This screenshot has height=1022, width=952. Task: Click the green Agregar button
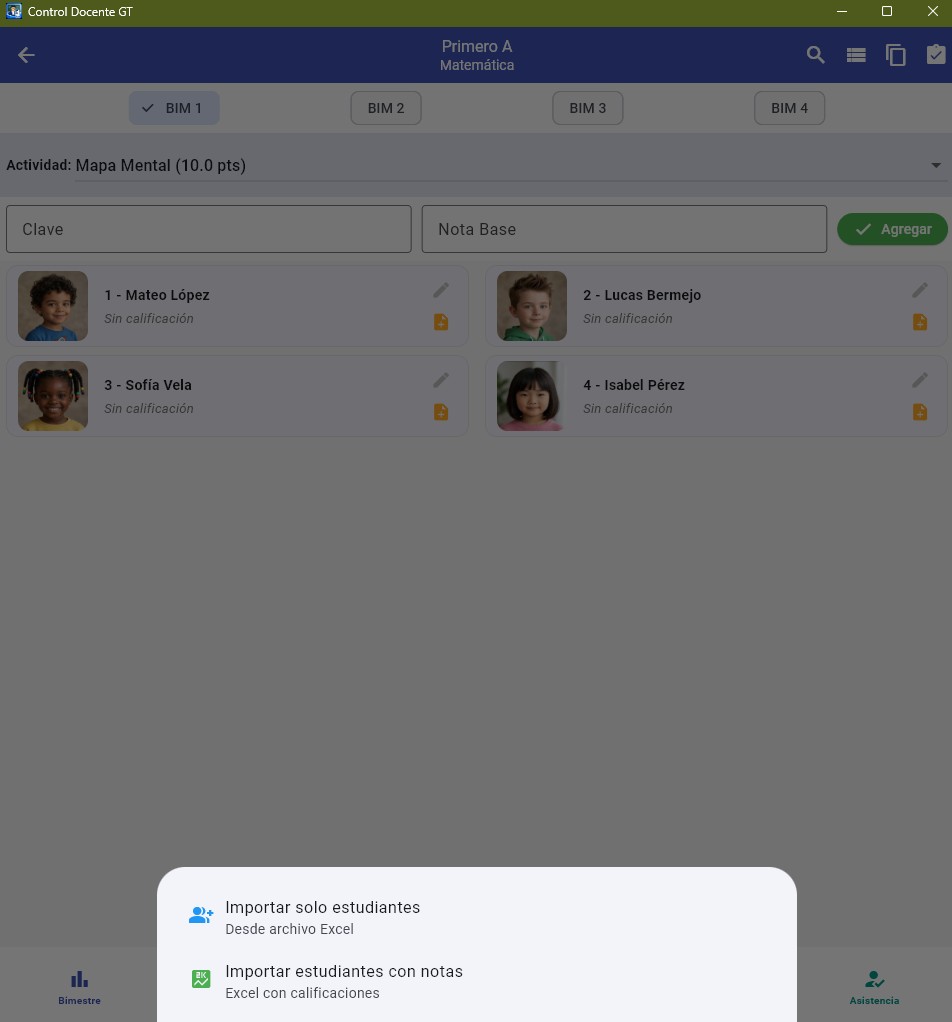892,229
